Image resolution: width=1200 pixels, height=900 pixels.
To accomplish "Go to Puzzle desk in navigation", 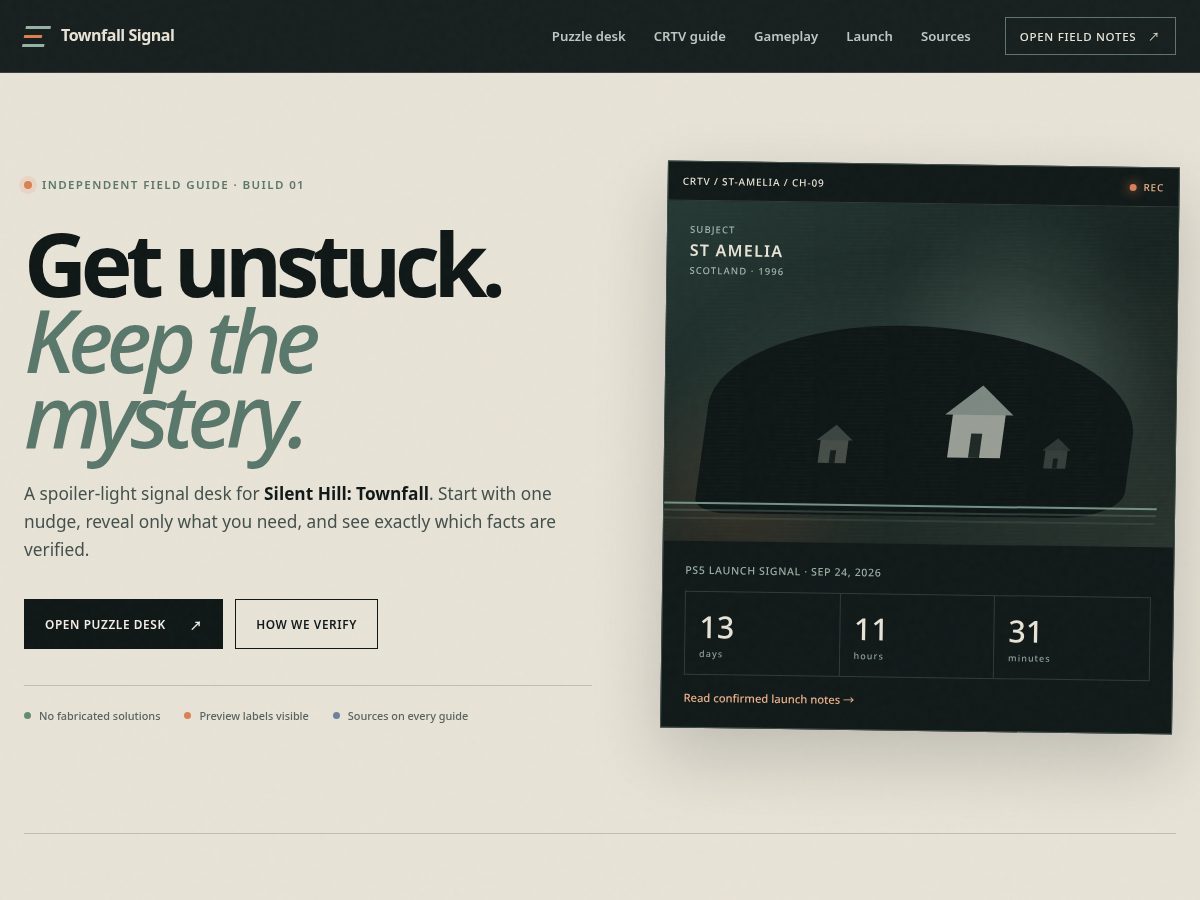I will pos(588,36).
